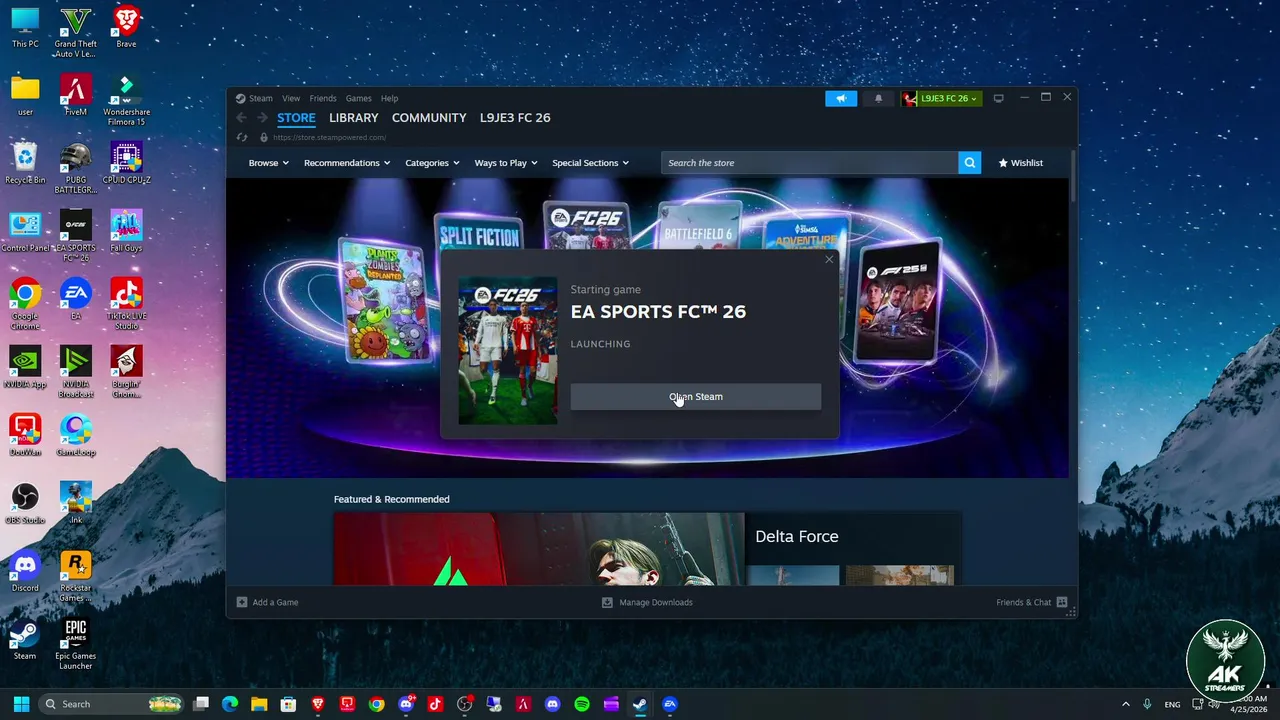This screenshot has height=720, width=1280.
Task: Open Fall Guys desktop shortcut
Action: (126, 231)
